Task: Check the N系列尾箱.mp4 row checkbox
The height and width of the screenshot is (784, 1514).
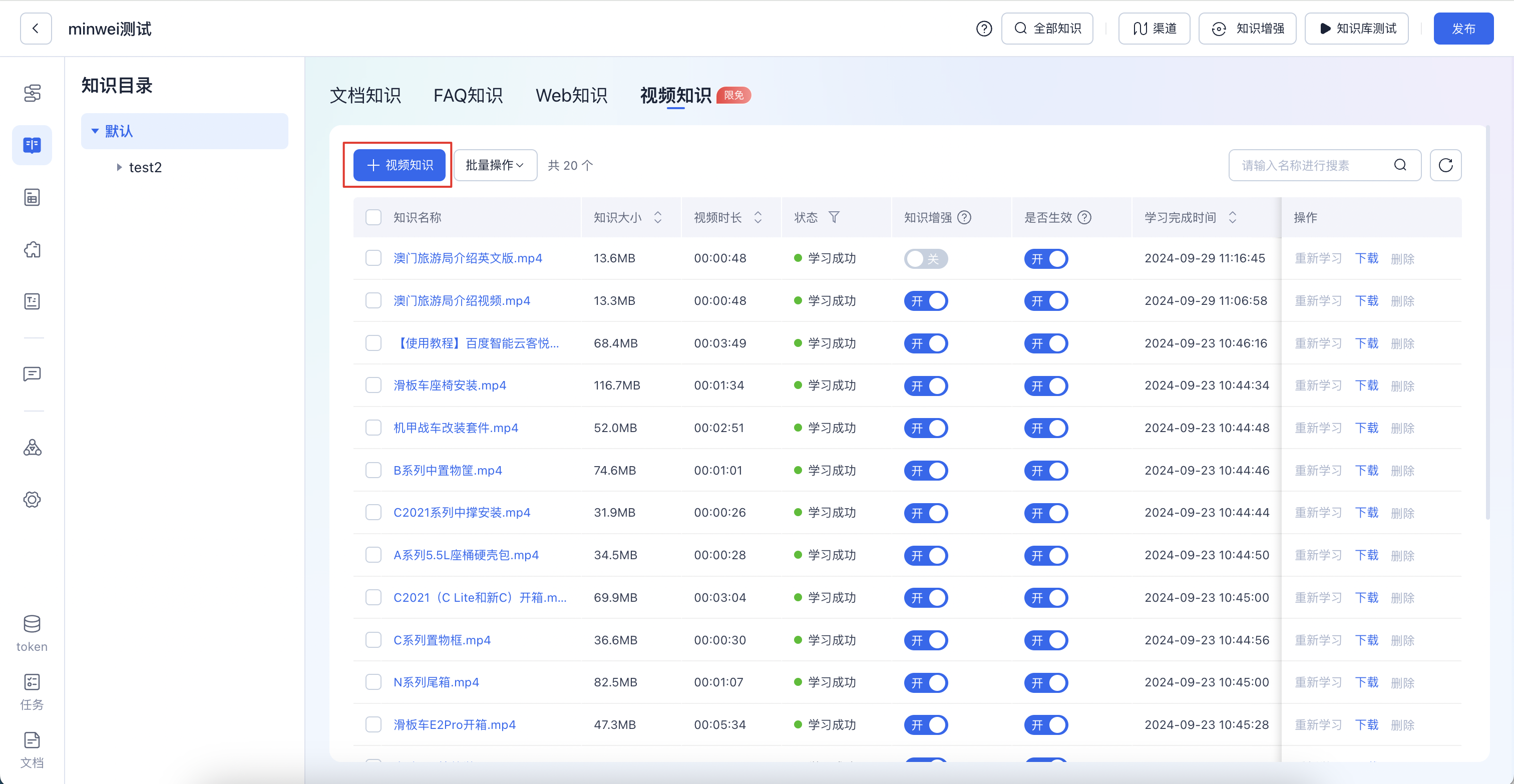Action: (x=373, y=682)
